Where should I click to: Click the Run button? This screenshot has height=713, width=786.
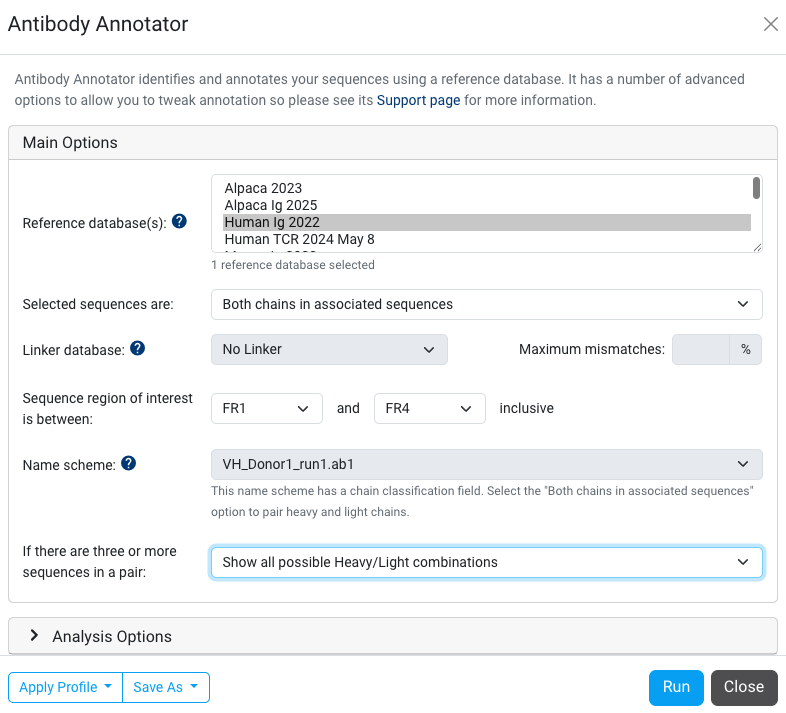coord(676,687)
